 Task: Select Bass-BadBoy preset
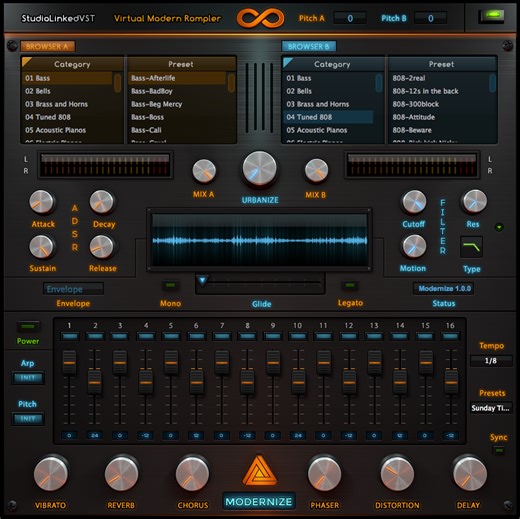(177, 91)
